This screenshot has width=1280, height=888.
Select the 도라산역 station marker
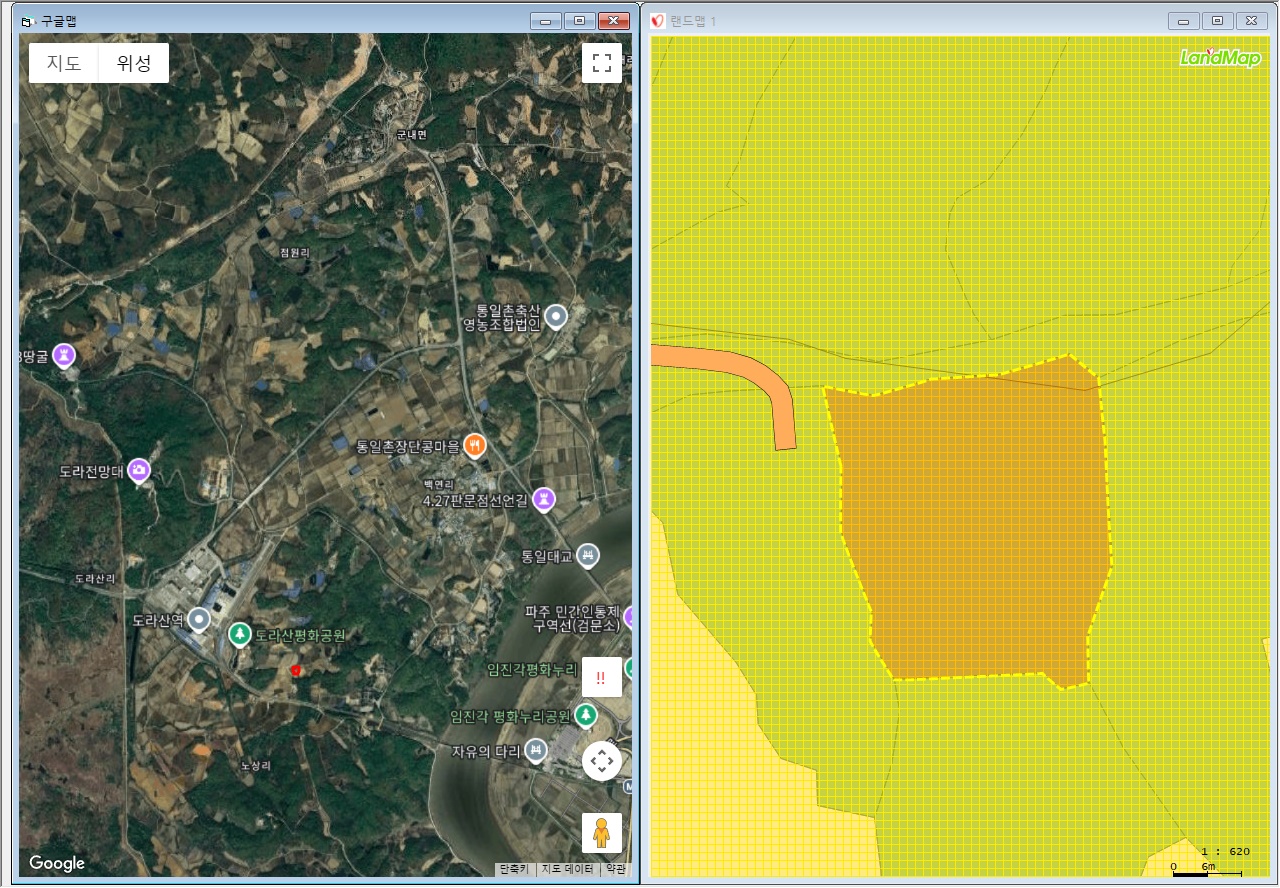pos(200,620)
